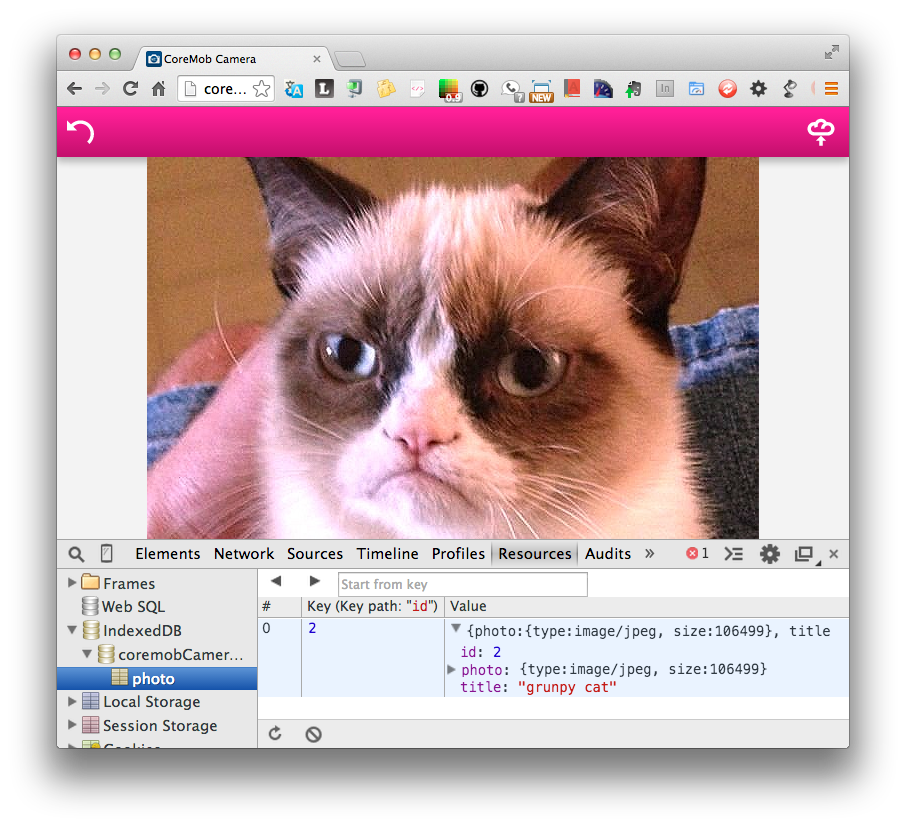
Task: Click the DevTools dock side icon
Action: coord(803,554)
